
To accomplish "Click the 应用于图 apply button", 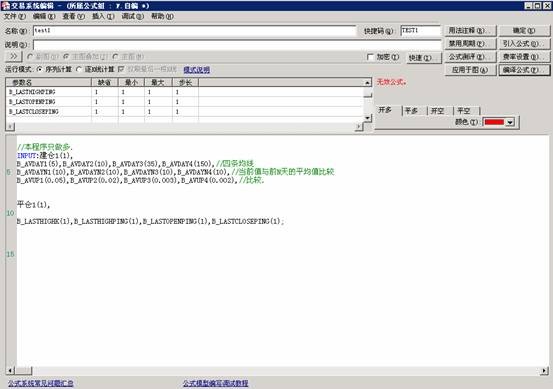I will point(470,70).
